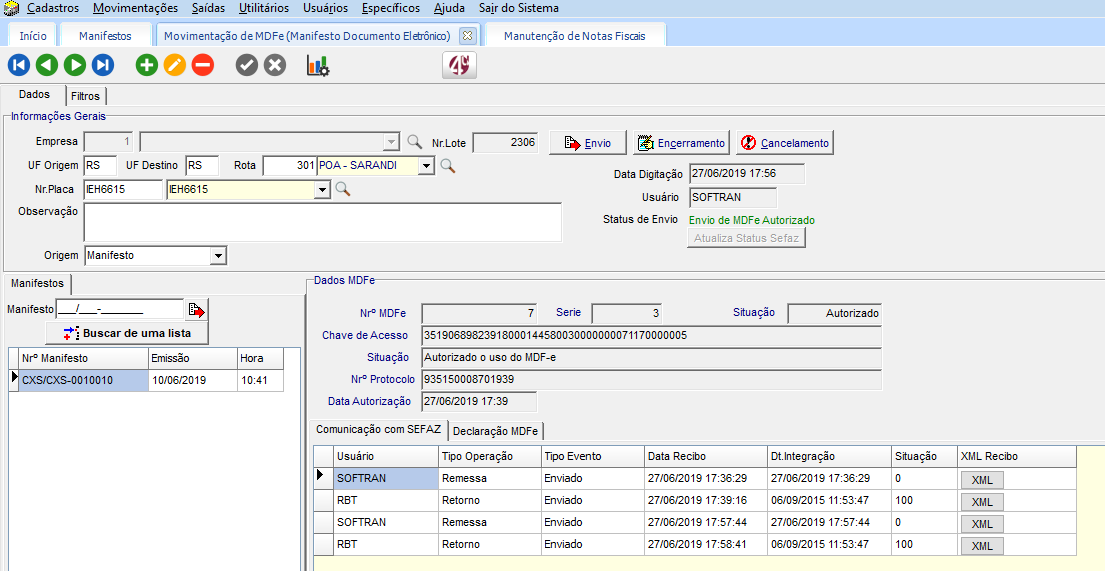Expand the Rota POA - SARANDI dropdown
1105x571 pixels.
[x=427, y=165]
